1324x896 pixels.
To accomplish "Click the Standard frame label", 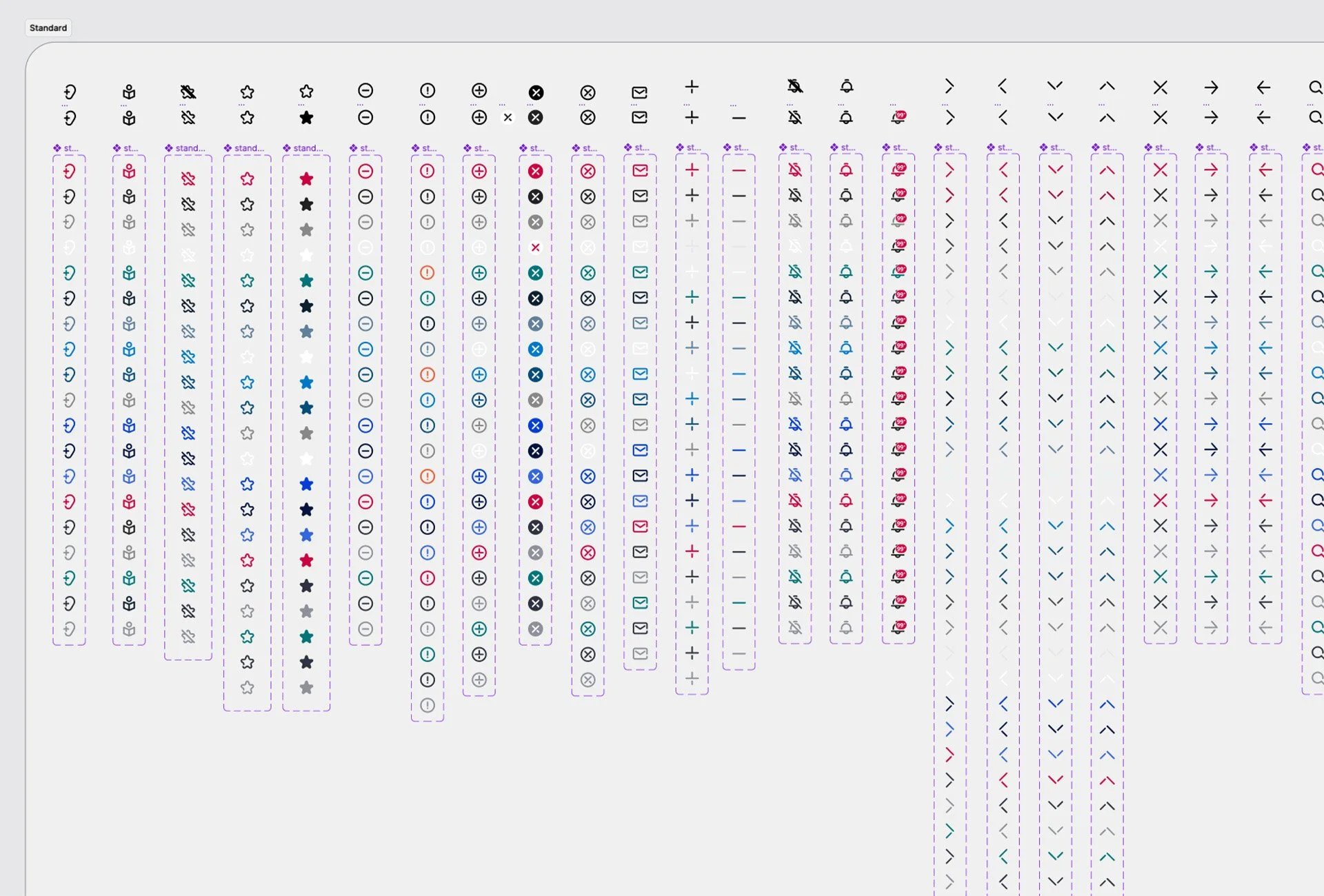I will (48, 28).
